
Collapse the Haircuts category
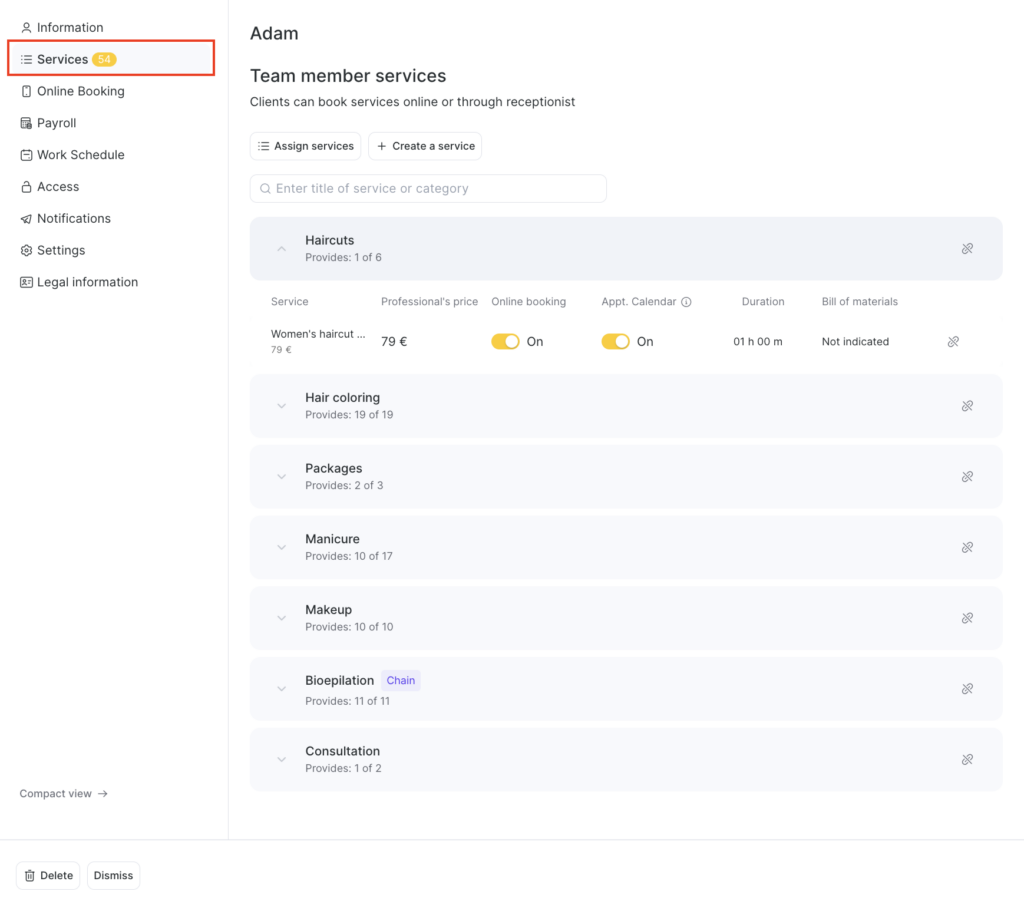coord(282,249)
